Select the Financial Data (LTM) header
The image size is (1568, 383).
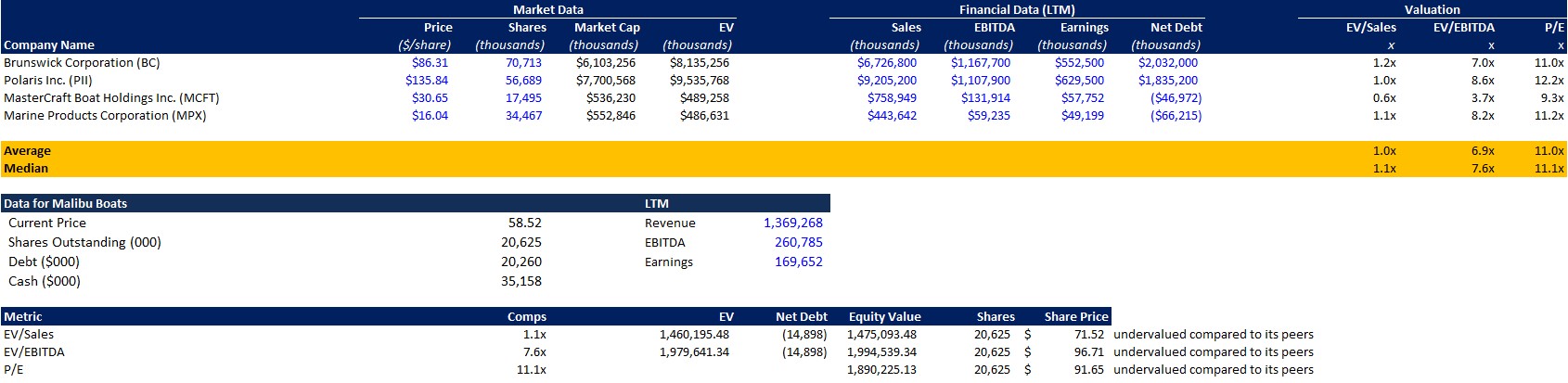click(x=1016, y=10)
